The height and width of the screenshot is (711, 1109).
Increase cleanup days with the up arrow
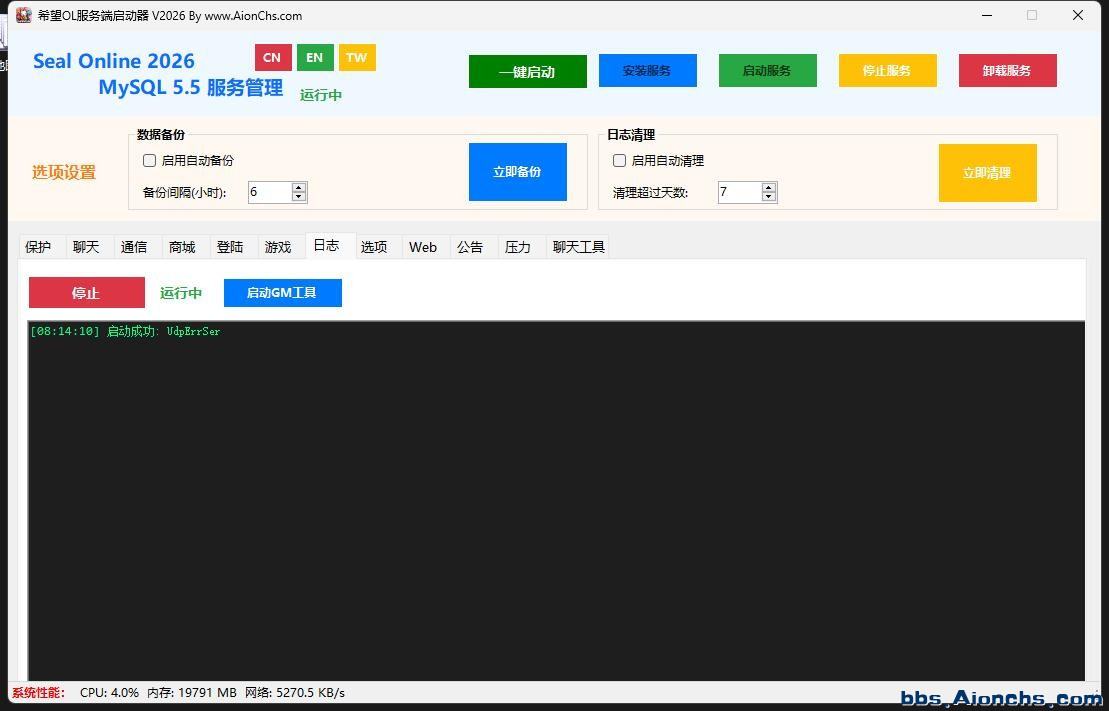pyautogui.click(x=769, y=187)
